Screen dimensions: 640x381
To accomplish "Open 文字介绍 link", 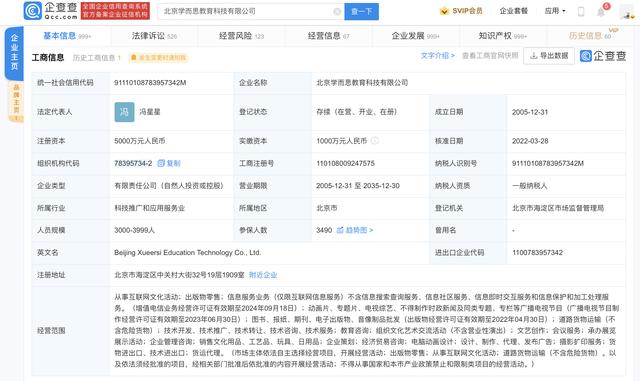I will point(438,56).
